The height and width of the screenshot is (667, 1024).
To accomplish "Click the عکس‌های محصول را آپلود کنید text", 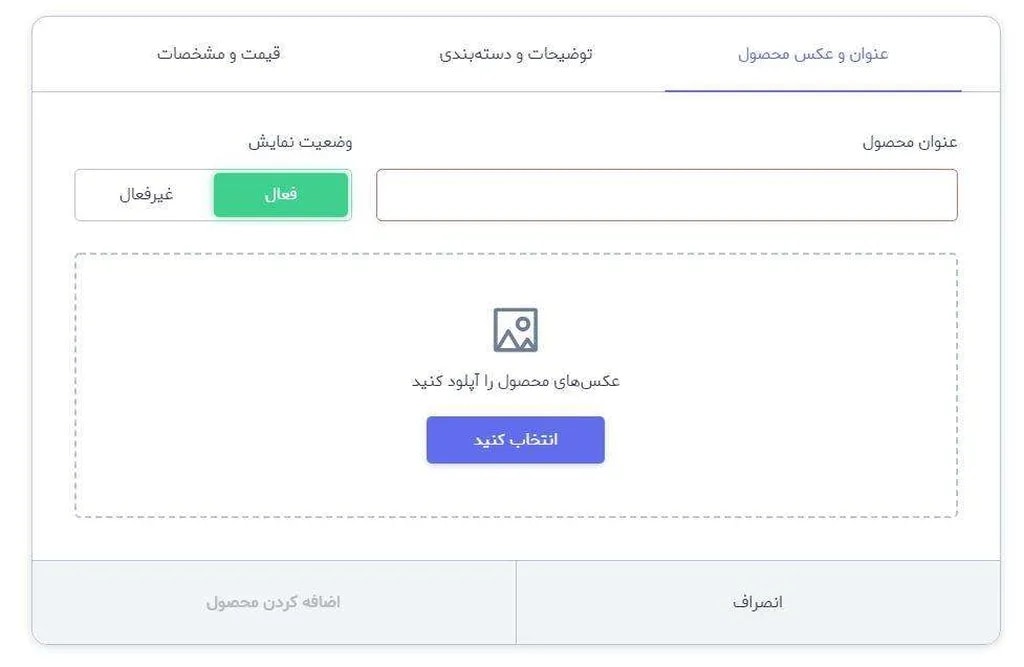I will point(515,381).
